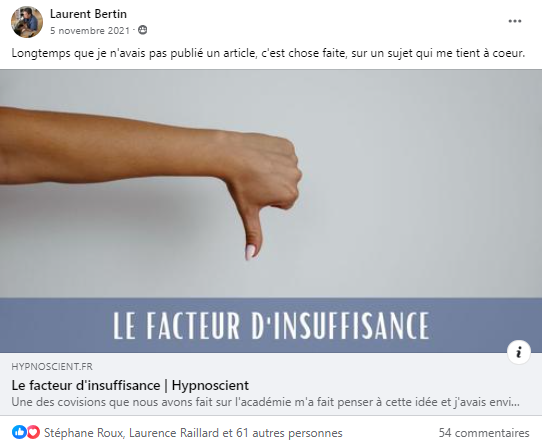Image resolution: width=542 pixels, height=445 pixels.
Task: Open the HYPNOSCIENT.FR source link
Action: pyautogui.click(x=52, y=367)
